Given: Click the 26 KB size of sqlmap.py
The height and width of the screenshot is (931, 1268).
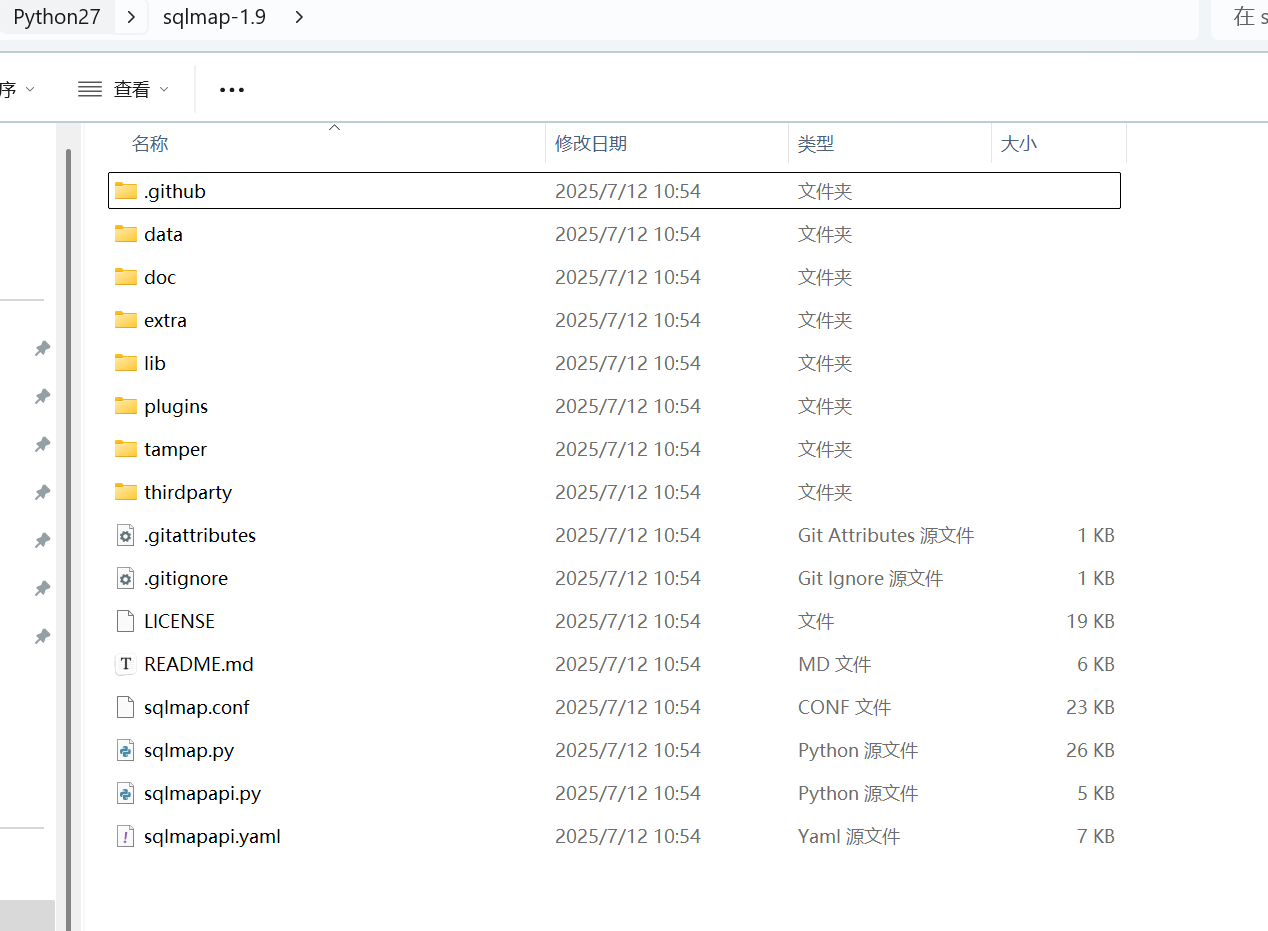Looking at the screenshot, I should (x=1090, y=750).
